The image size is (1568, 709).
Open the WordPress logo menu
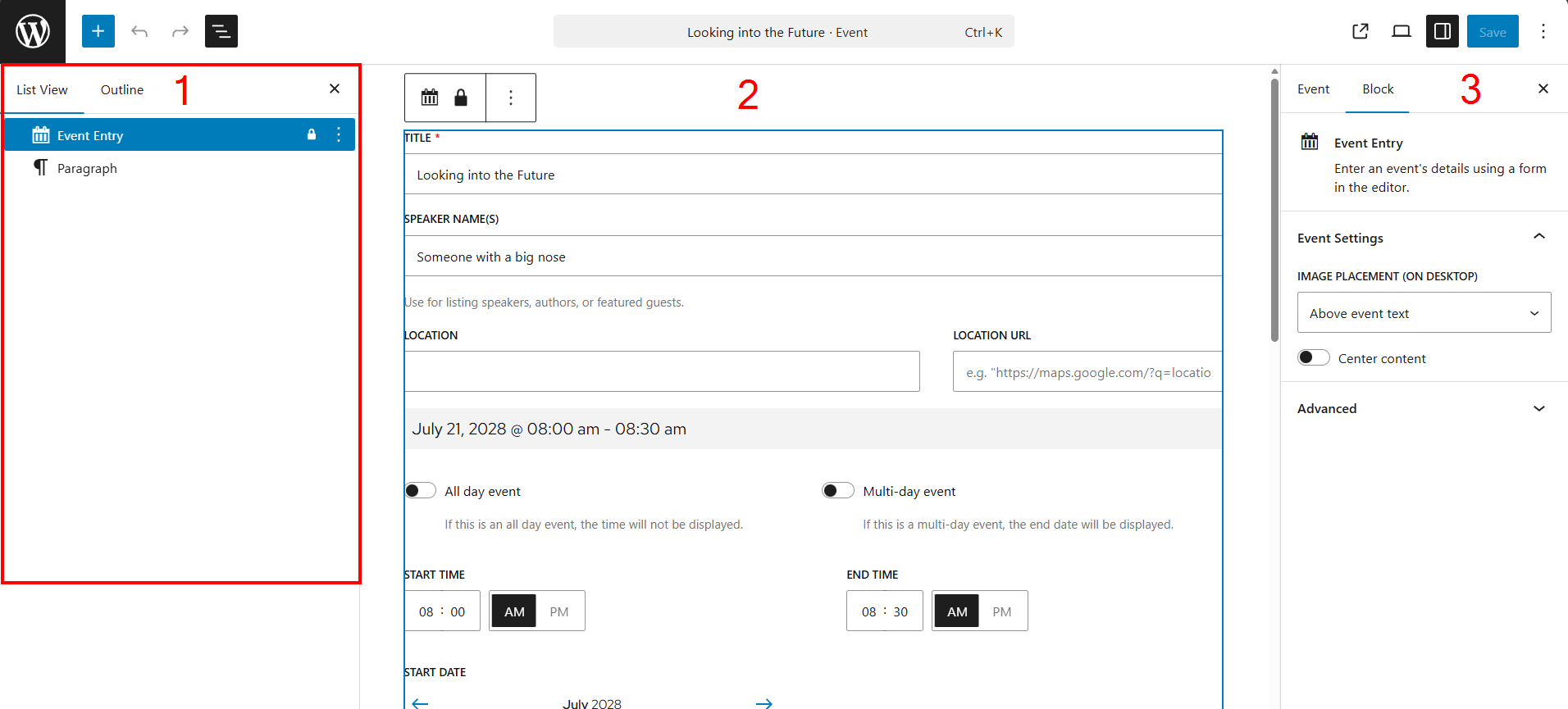click(x=33, y=32)
